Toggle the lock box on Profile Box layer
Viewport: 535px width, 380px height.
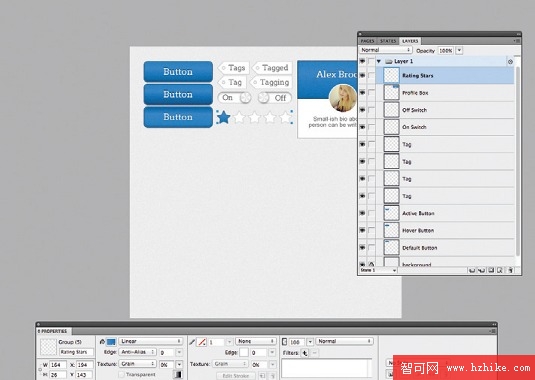pyautogui.click(x=371, y=92)
